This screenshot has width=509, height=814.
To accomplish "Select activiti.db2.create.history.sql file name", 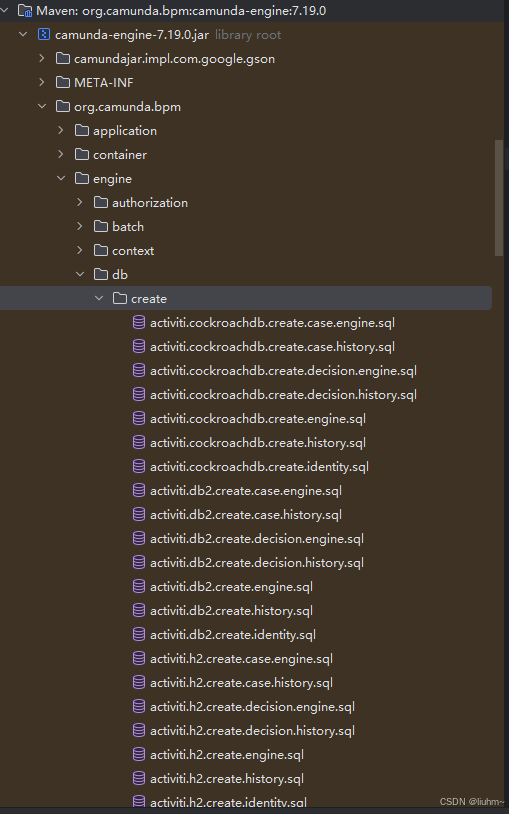I will pyautogui.click(x=231, y=610).
